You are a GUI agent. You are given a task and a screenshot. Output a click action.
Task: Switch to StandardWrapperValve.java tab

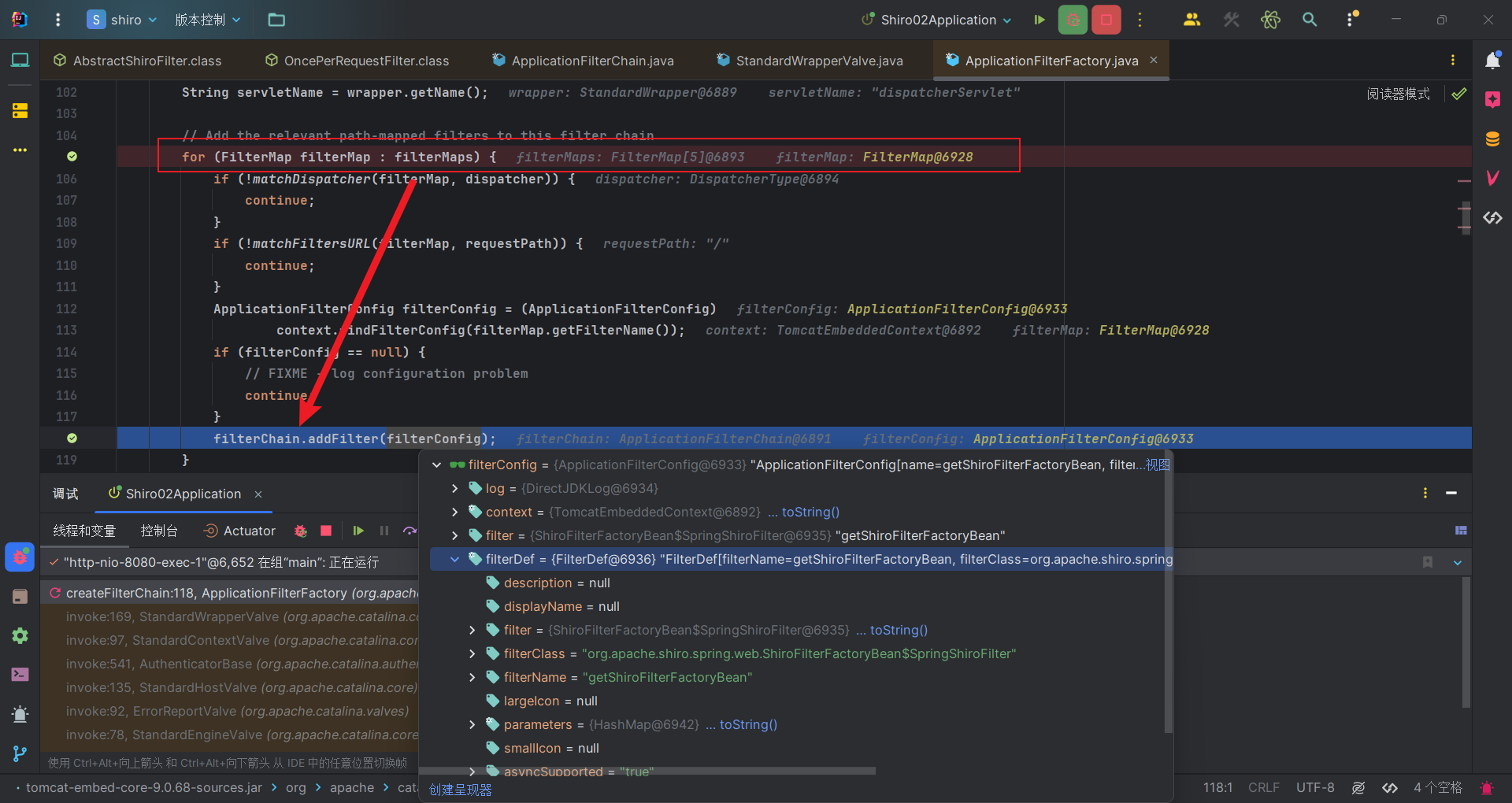pos(810,61)
